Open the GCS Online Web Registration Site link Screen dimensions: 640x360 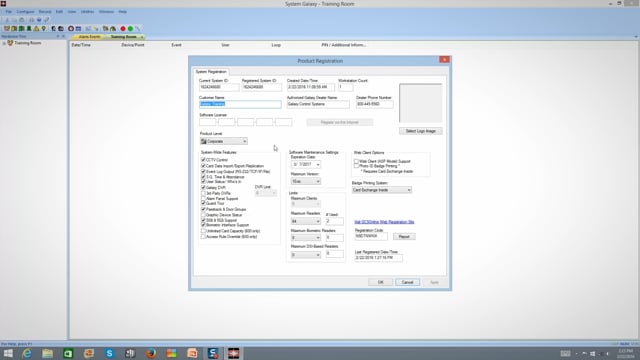[384, 222]
